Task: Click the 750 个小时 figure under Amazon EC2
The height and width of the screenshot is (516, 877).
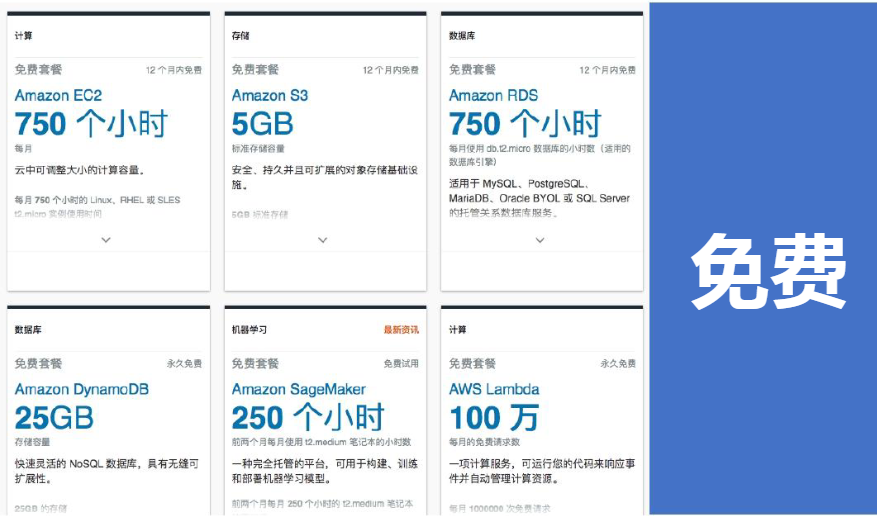Action: pyautogui.click(x=91, y=124)
